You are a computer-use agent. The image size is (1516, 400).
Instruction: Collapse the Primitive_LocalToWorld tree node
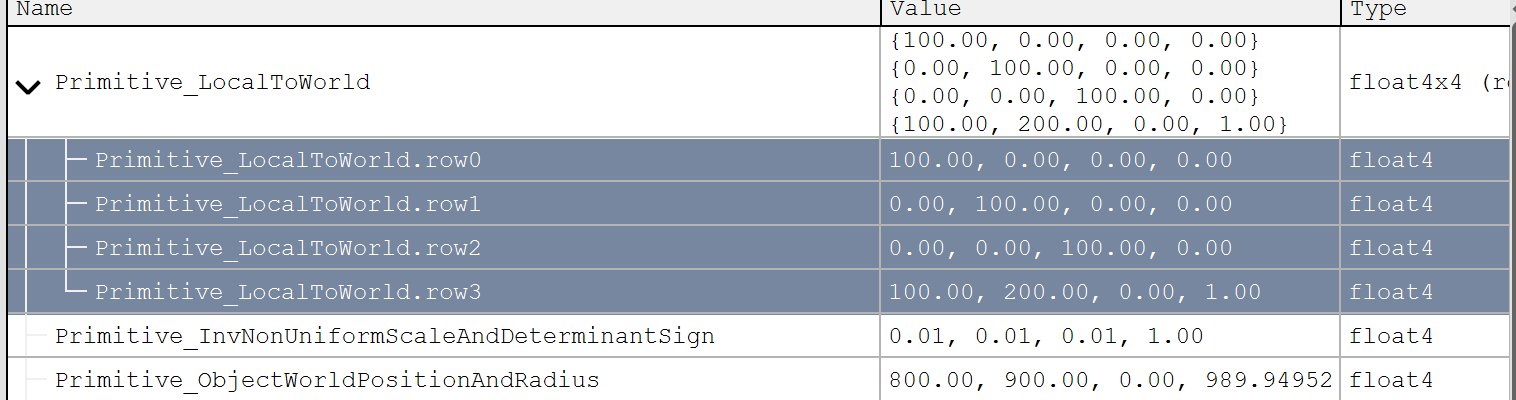pyautogui.click(x=29, y=85)
